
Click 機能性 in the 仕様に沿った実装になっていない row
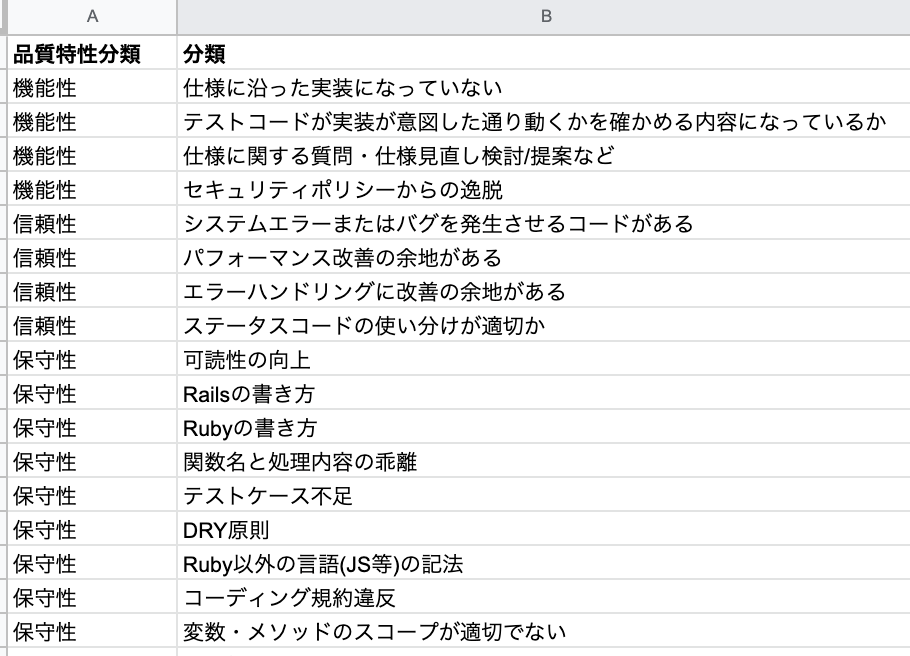pos(92,88)
